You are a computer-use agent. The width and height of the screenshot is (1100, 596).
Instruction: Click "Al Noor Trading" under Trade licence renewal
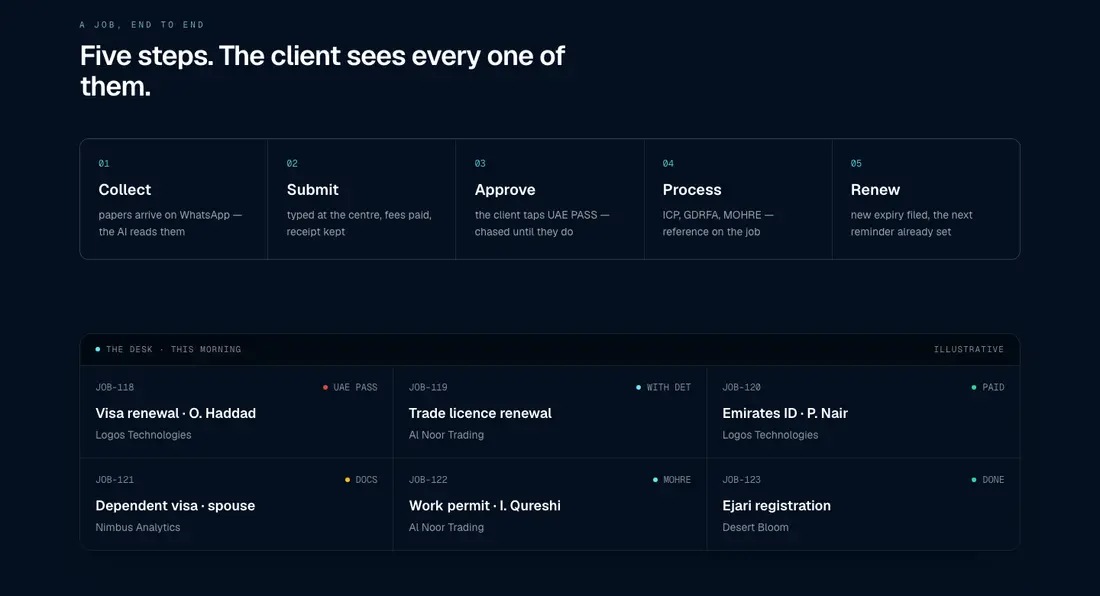tap(446, 435)
